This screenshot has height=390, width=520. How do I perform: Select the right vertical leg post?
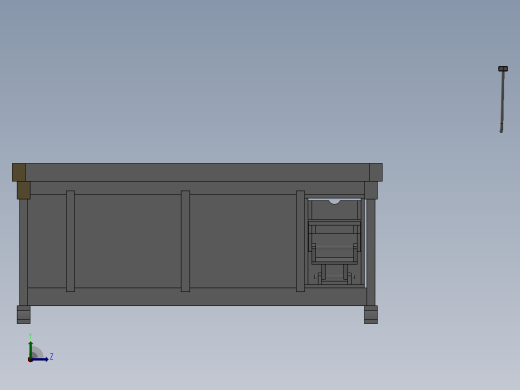[371, 252]
